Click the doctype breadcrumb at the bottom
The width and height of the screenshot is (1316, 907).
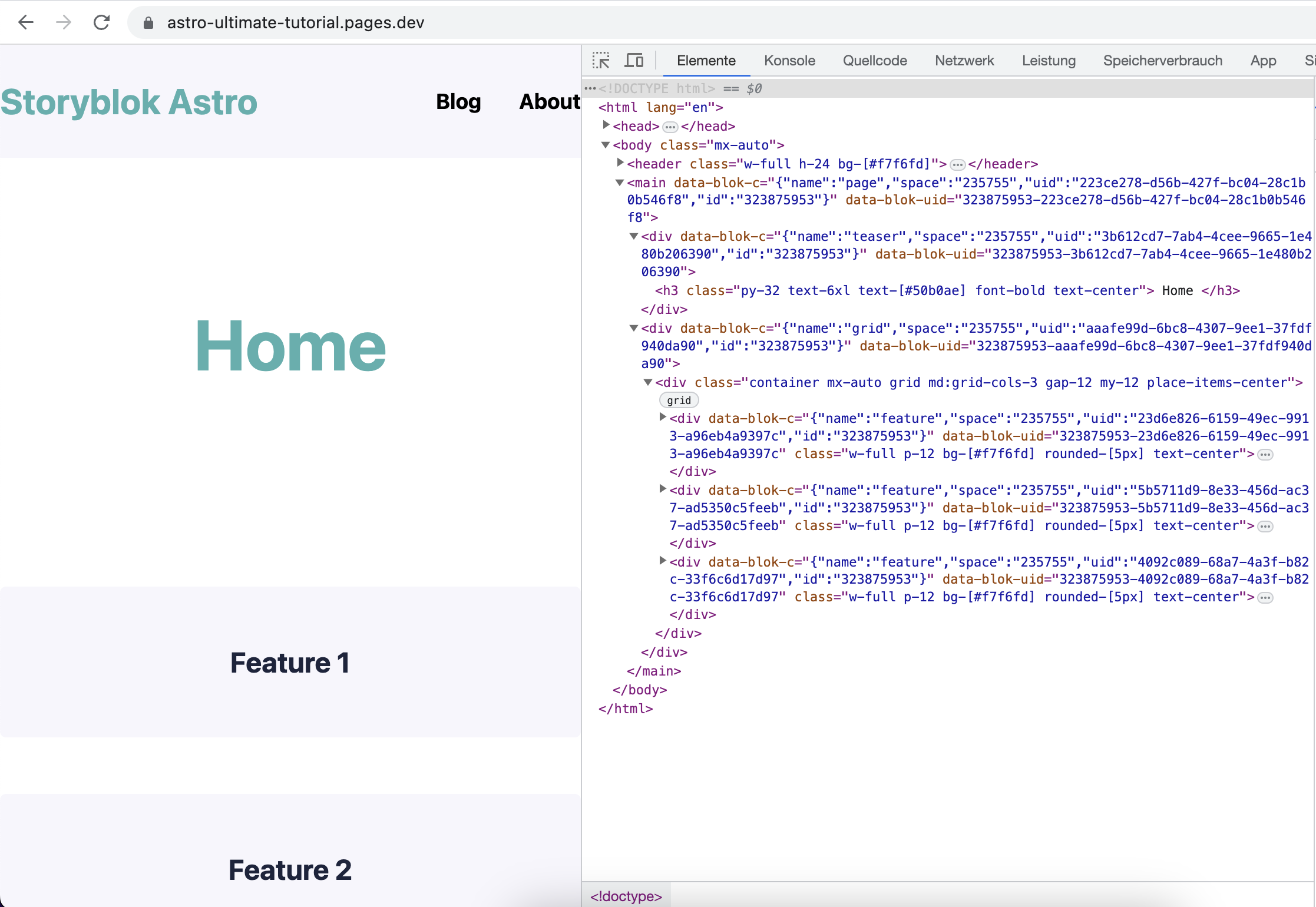[626, 896]
